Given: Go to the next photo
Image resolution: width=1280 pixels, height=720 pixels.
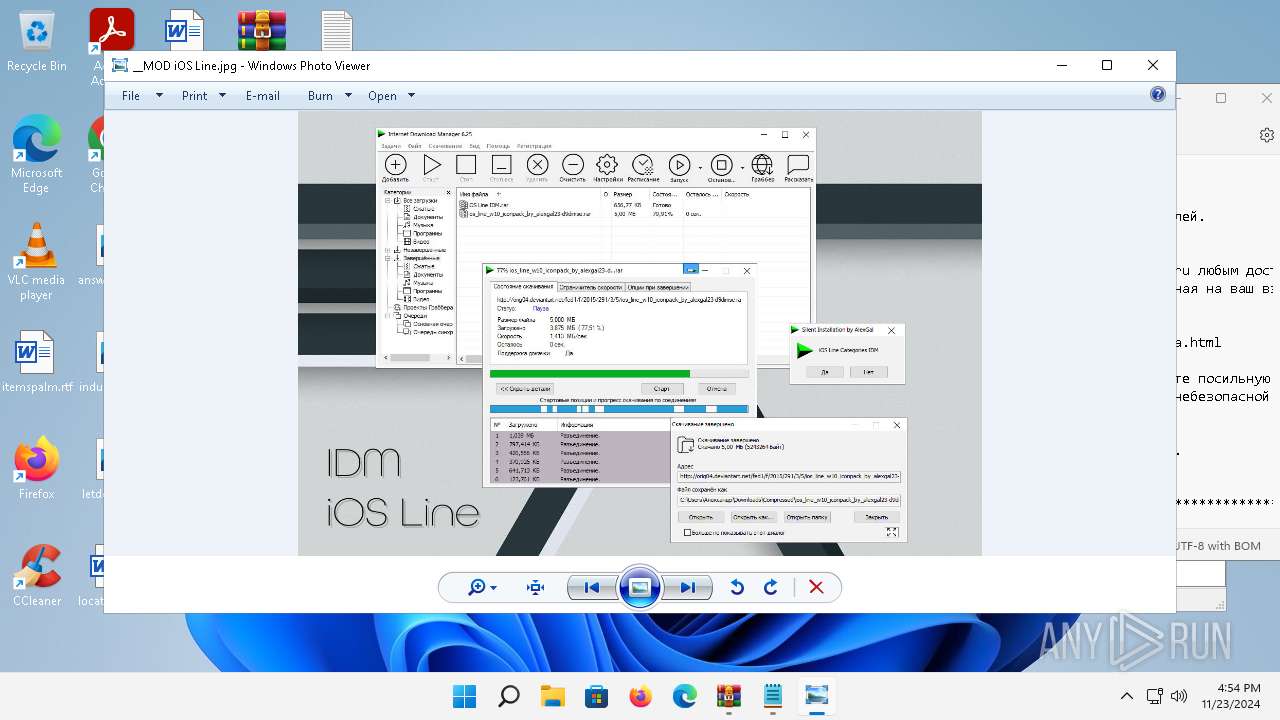Looking at the screenshot, I should click(x=688, y=587).
